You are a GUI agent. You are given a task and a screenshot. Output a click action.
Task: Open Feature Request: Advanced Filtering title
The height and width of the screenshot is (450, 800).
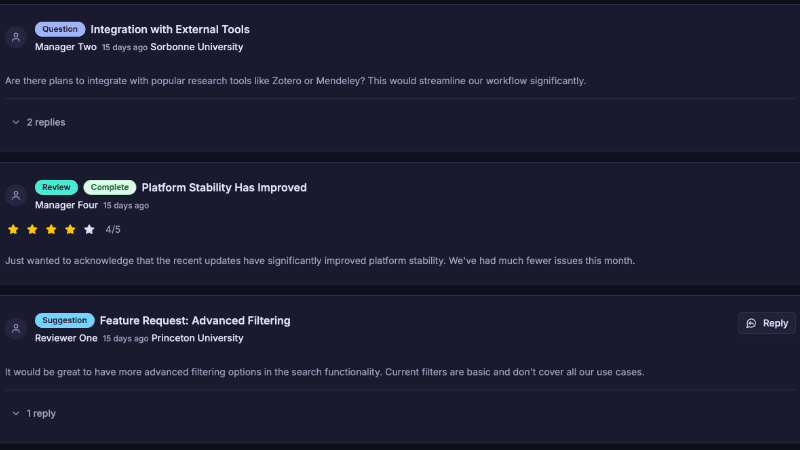tap(195, 320)
